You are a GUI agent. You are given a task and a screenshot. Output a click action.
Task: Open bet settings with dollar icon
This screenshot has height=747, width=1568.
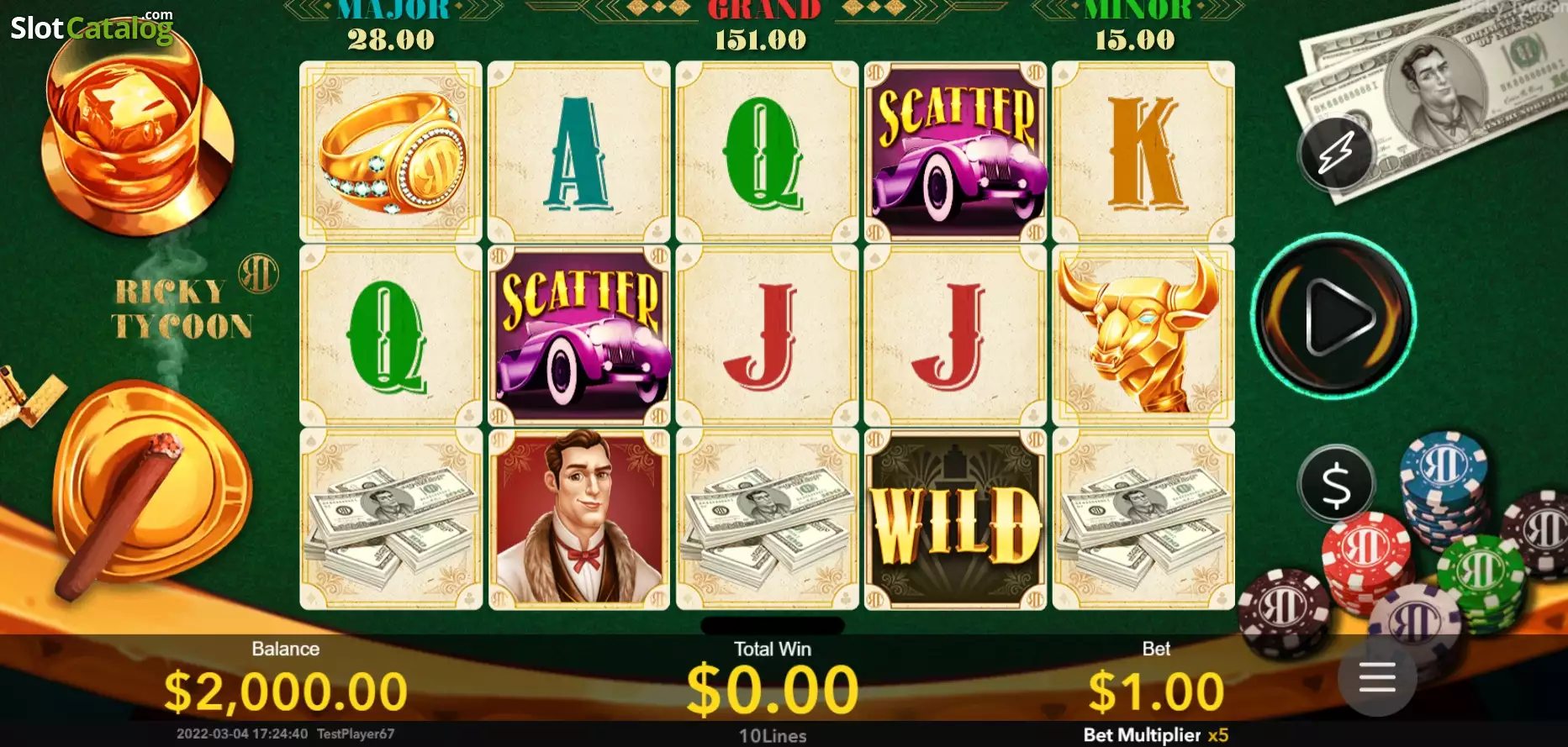click(x=1336, y=484)
